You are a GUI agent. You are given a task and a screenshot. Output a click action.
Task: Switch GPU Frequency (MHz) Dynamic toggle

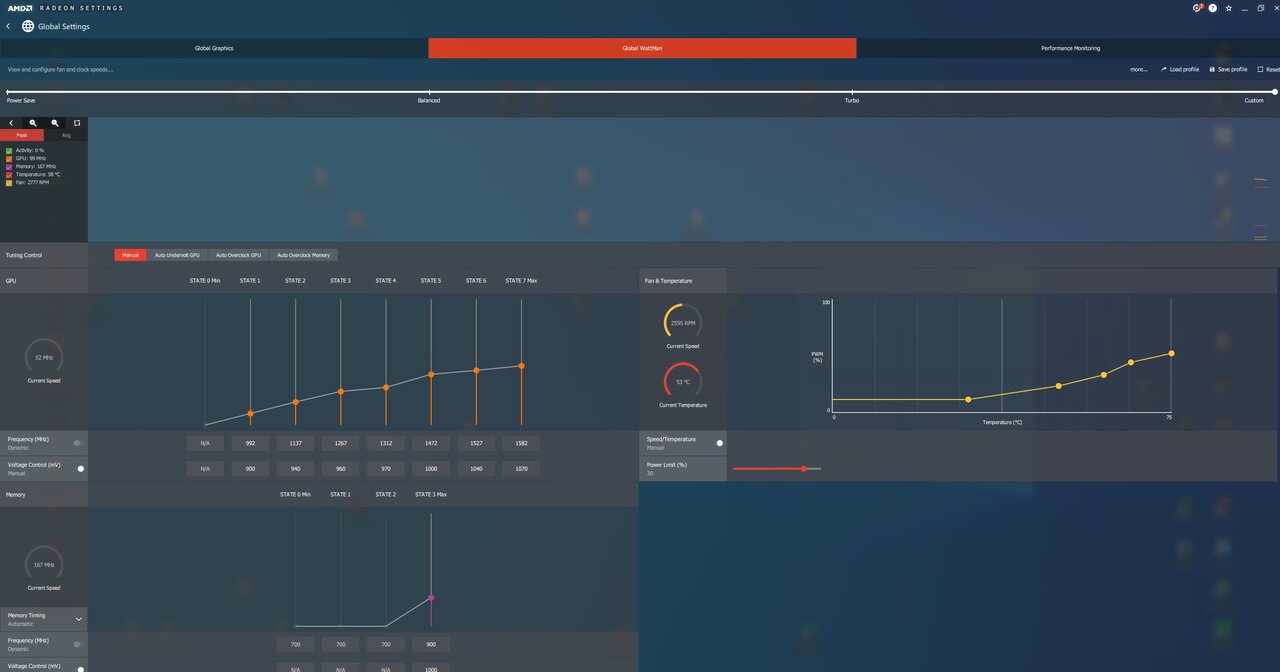(78, 442)
